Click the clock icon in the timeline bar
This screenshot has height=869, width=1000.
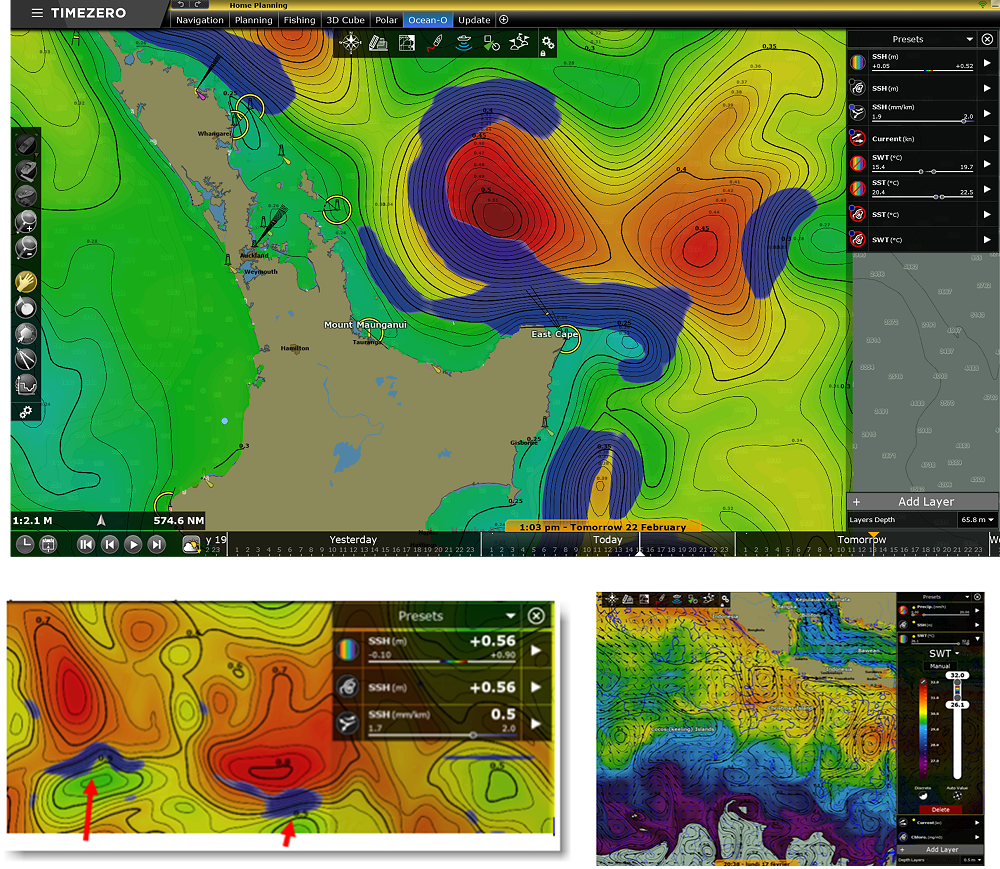(25, 544)
